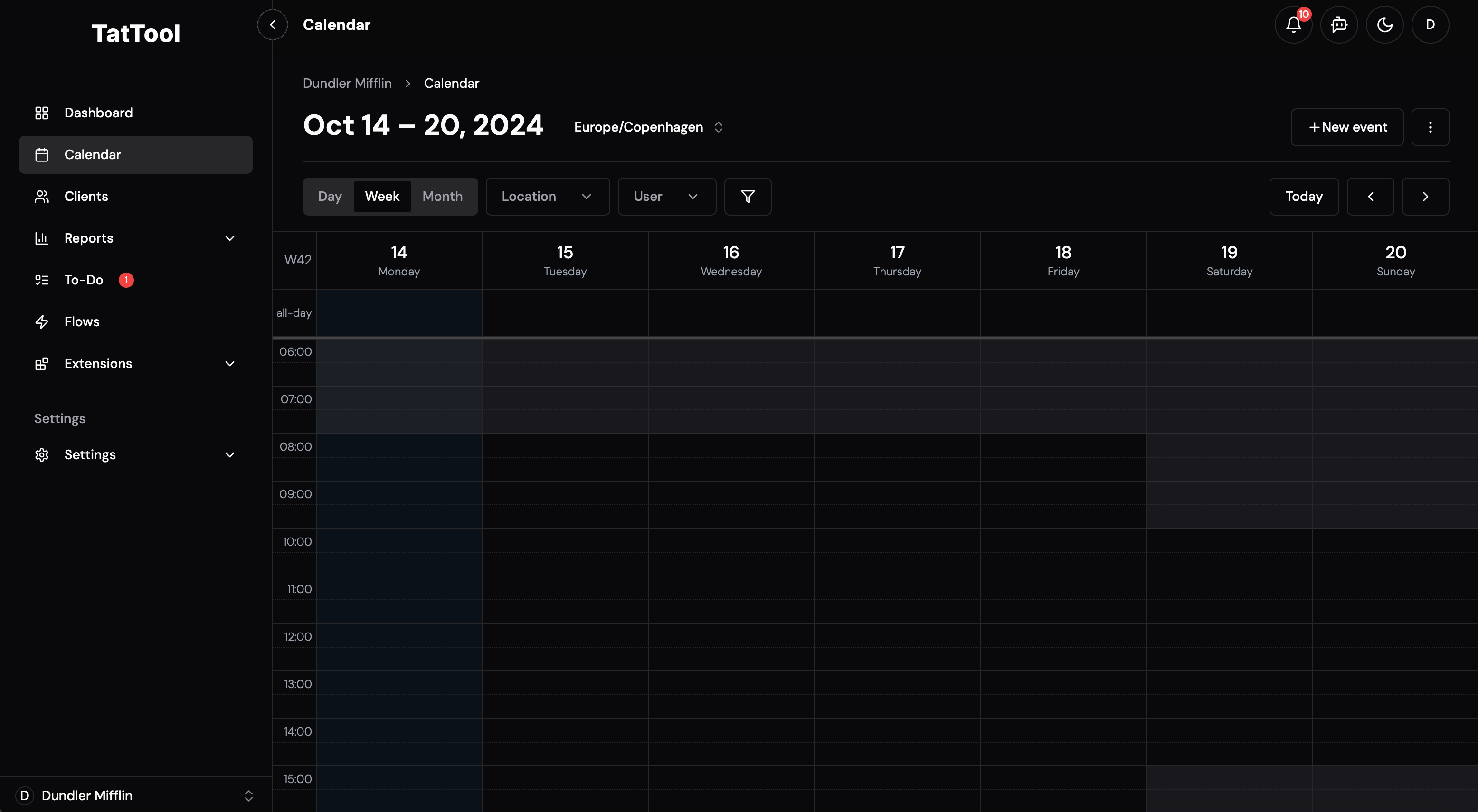This screenshot has height=812, width=1478.
Task: Select the 14 Monday column header
Action: click(x=399, y=261)
